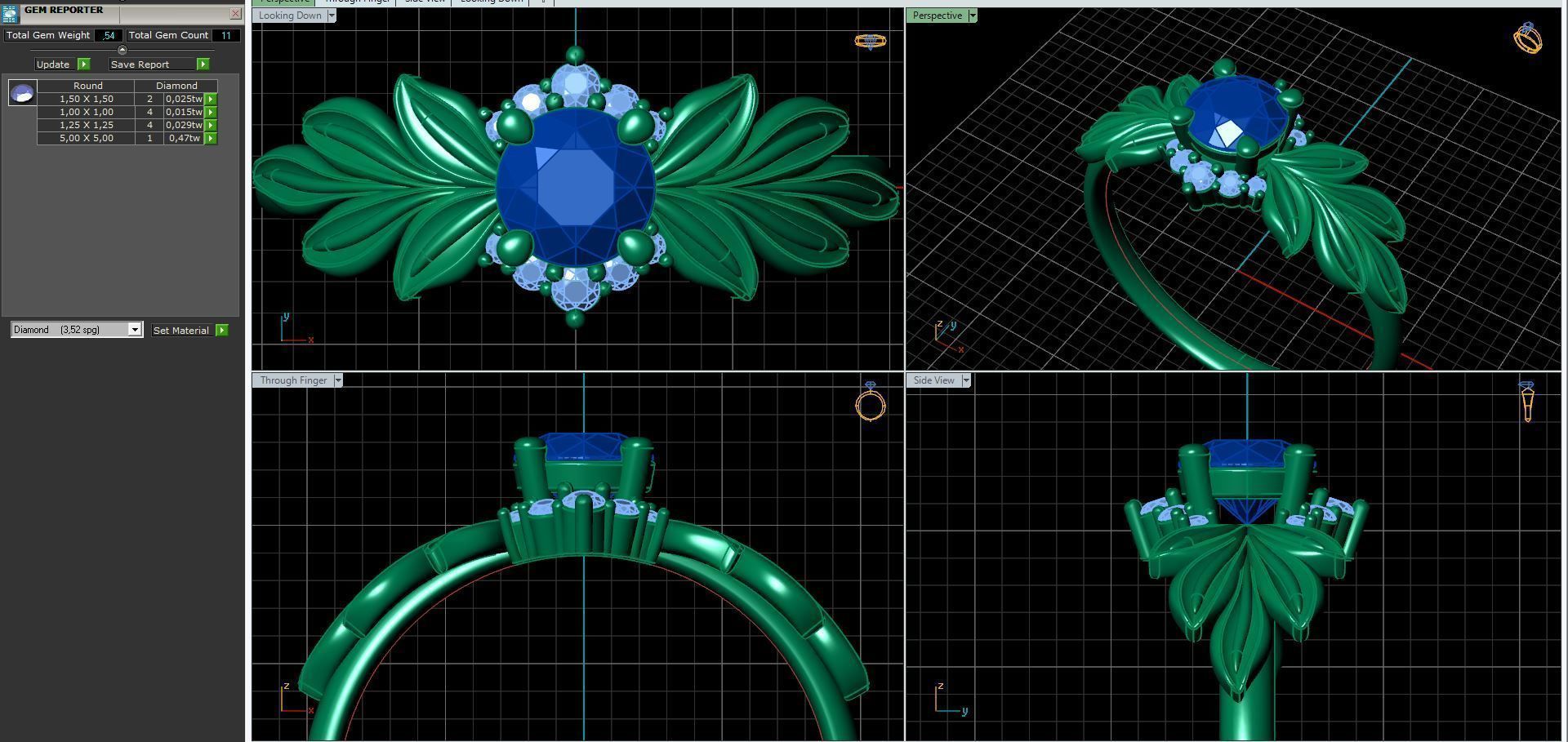Click the Looking Down viewport label
This screenshot has width=1568, height=742.
point(290,16)
